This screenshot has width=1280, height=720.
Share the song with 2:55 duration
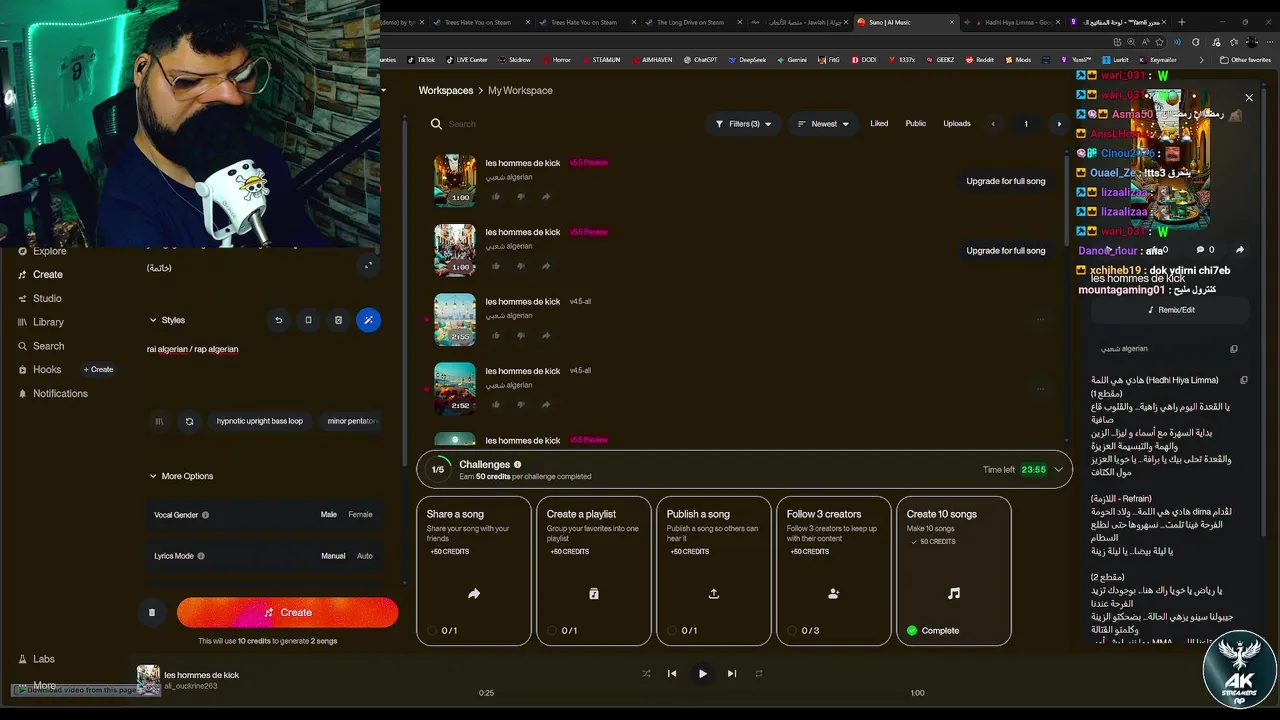[x=546, y=336]
